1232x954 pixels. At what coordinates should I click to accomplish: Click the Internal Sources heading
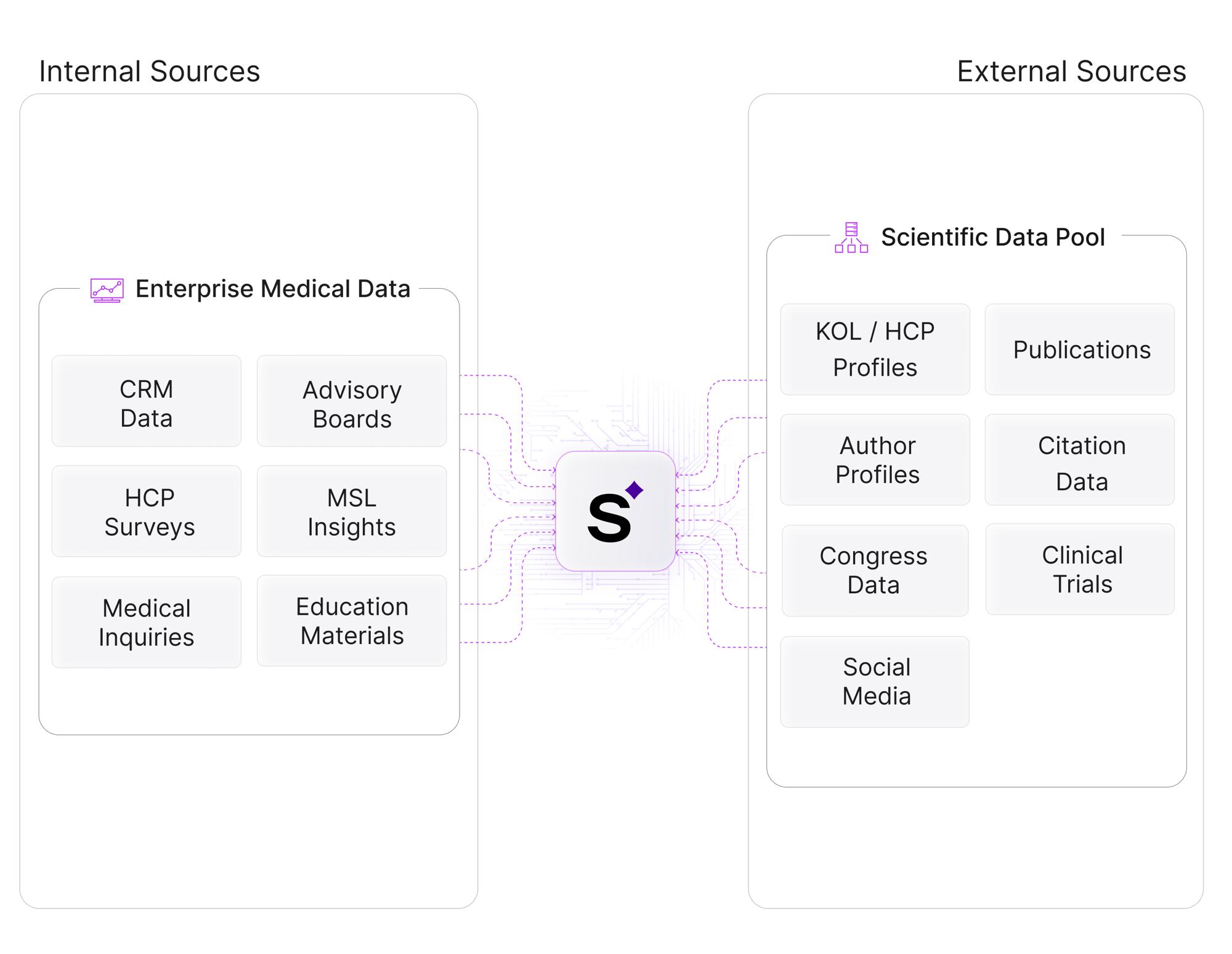(x=150, y=71)
